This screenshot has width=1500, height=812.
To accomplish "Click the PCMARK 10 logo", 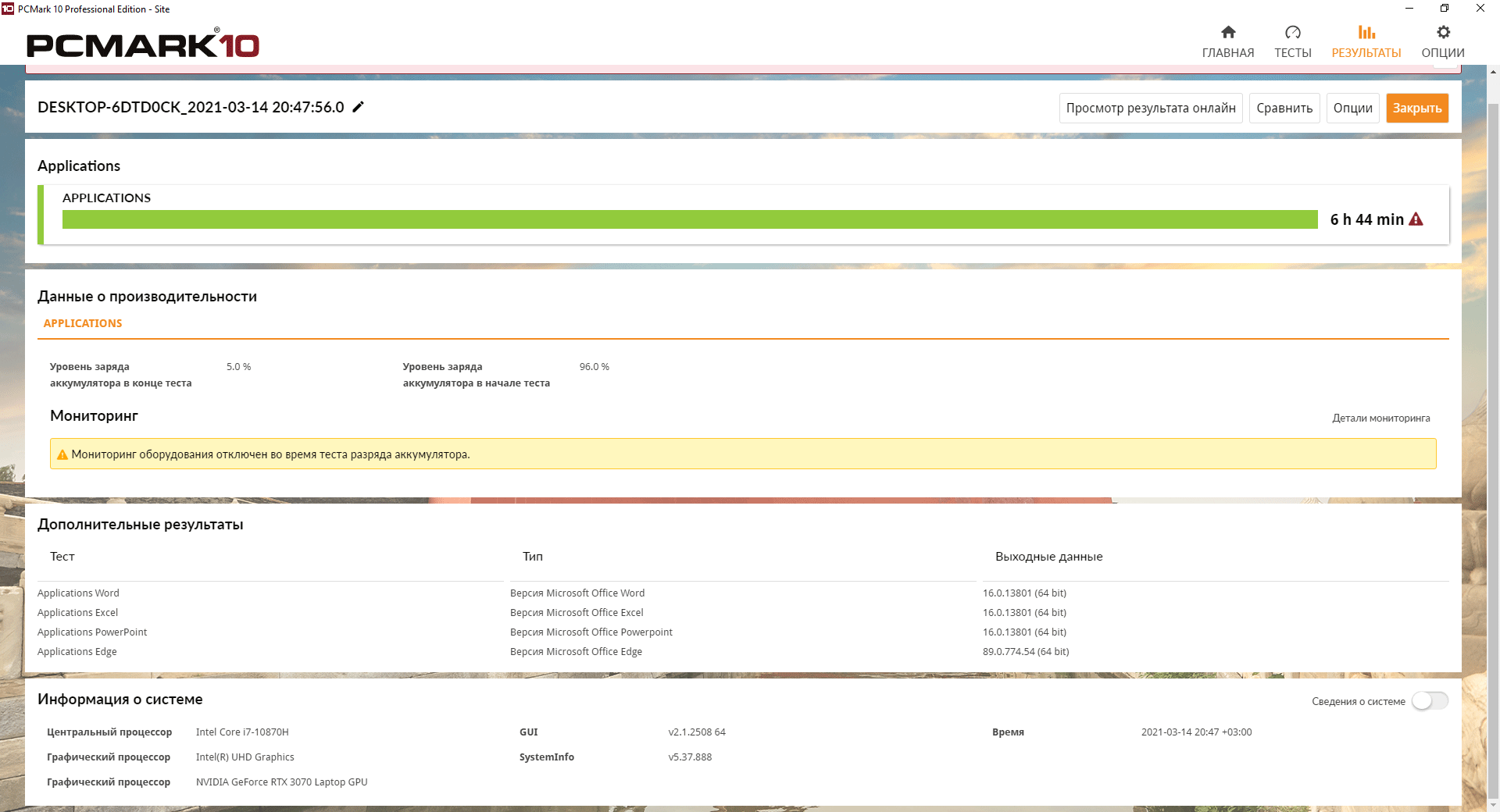I will tap(143, 44).
